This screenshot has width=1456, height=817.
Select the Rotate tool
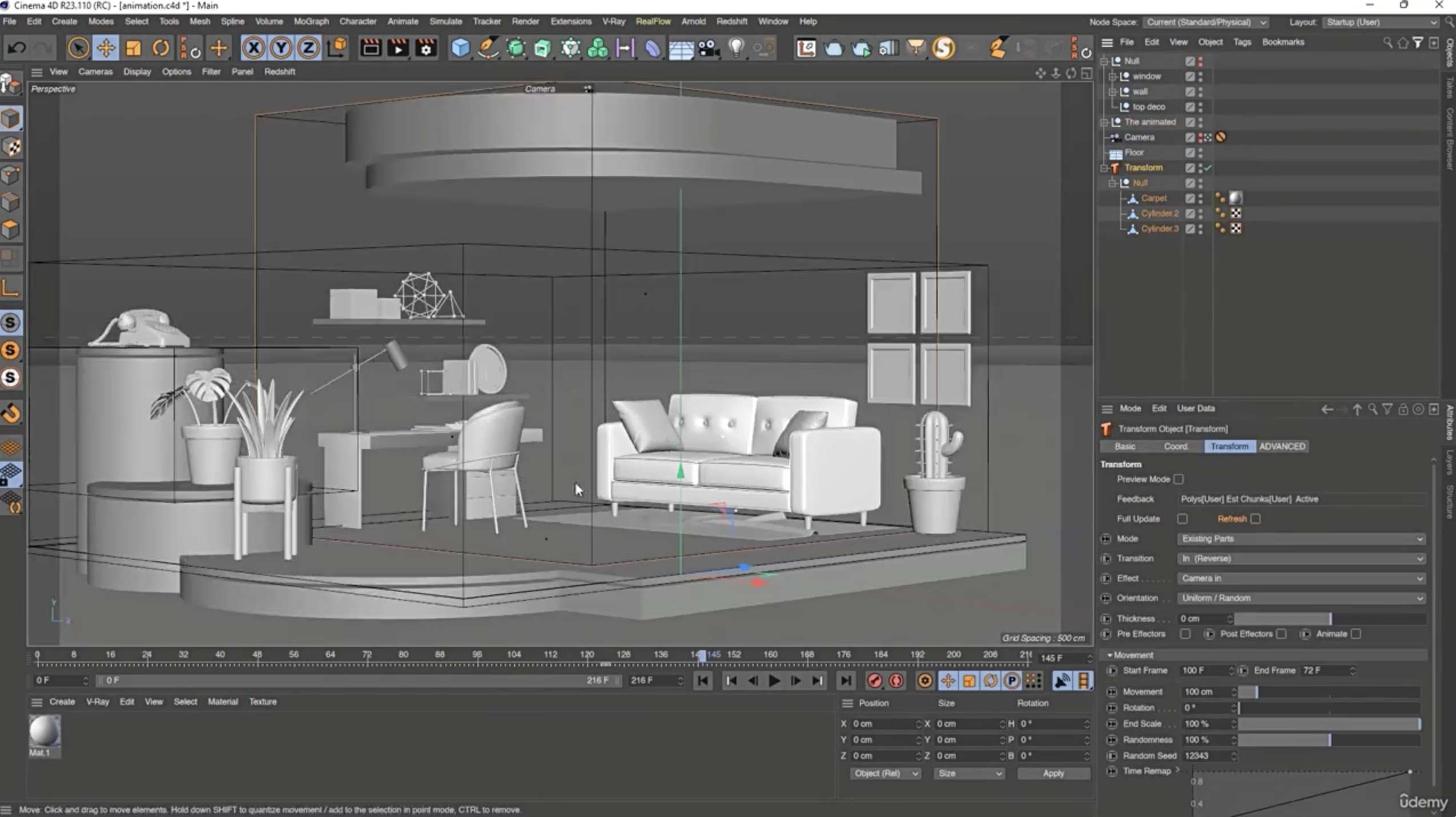click(x=160, y=48)
